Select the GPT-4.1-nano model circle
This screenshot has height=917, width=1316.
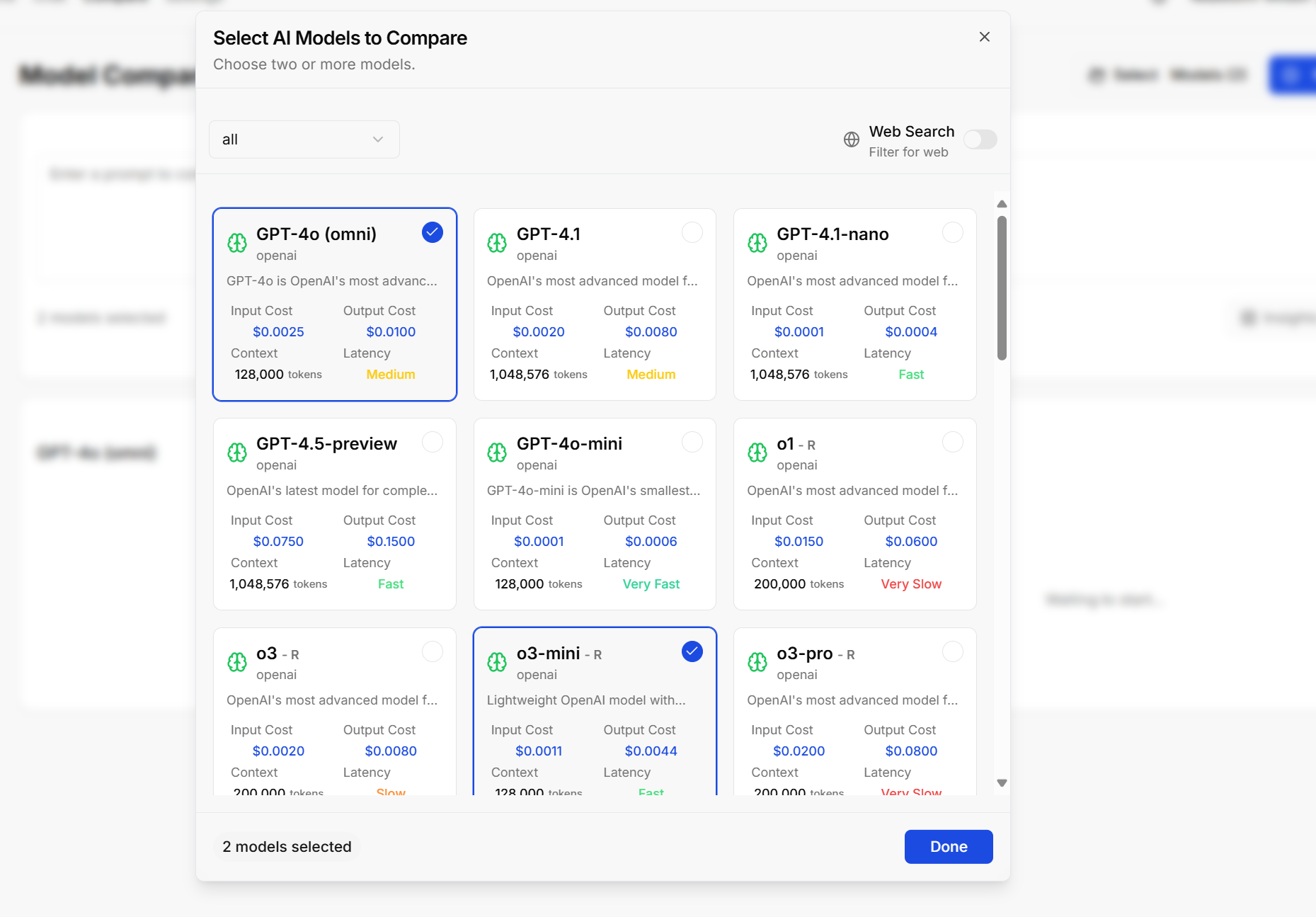point(953,232)
